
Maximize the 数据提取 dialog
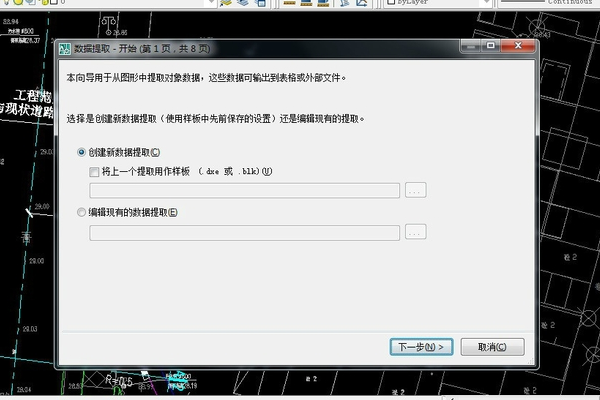pos(491,46)
